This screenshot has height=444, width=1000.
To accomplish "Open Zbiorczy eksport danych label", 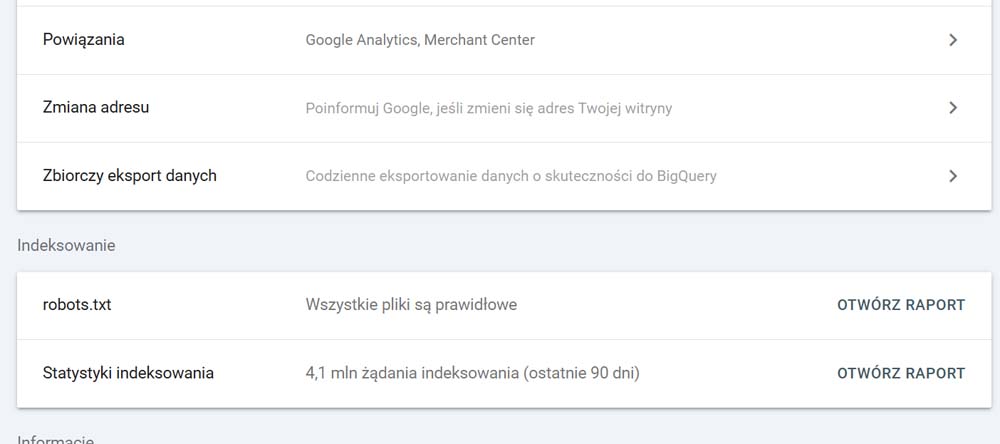I will [129, 175].
